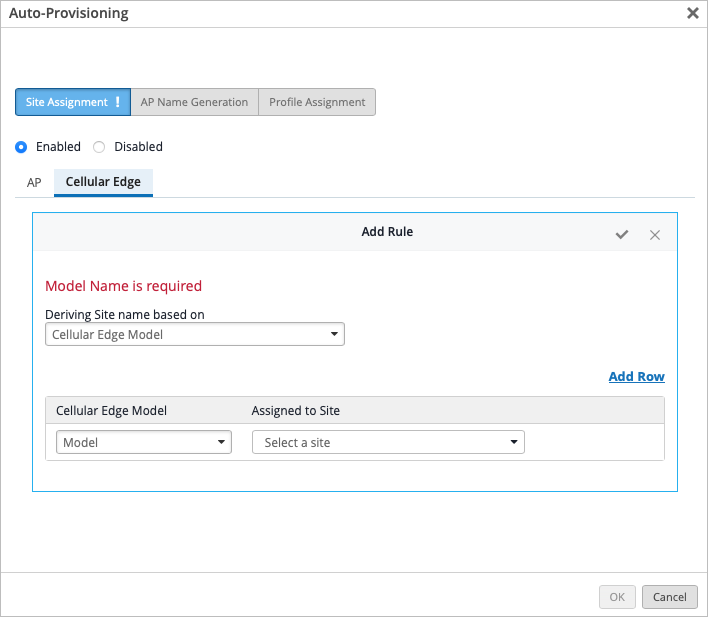Expand the Model dropdown
The image size is (708, 617).
pos(144,442)
